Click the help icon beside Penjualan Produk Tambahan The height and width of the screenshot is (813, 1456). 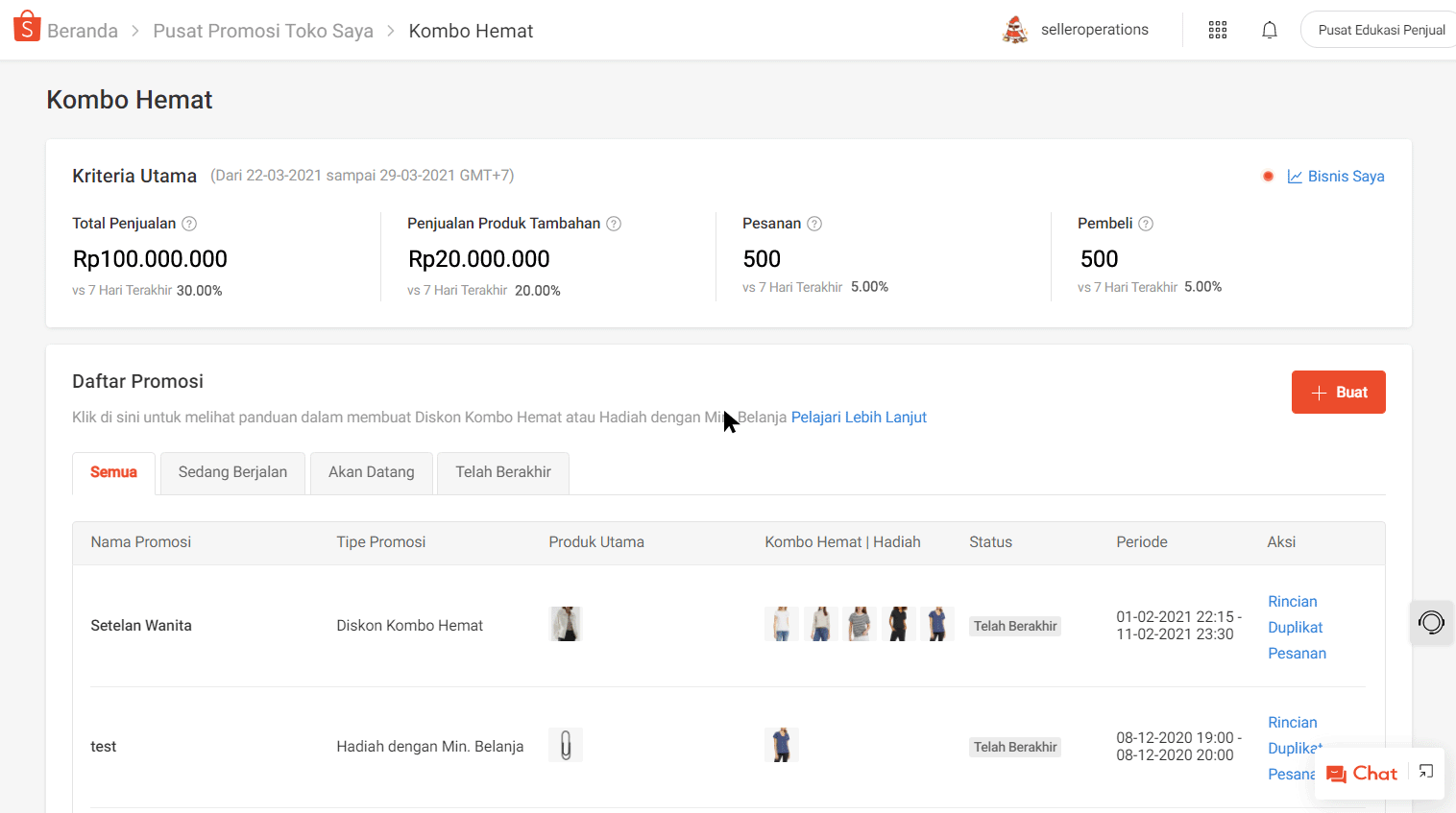pyautogui.click(x=614, y=224)
